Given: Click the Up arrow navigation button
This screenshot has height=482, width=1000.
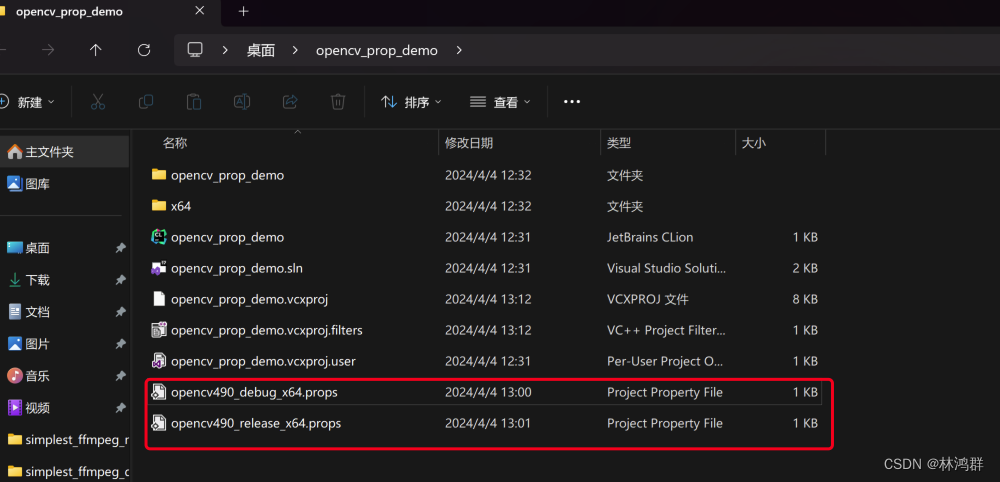Looking at the screenshot, I should point(96,50).
